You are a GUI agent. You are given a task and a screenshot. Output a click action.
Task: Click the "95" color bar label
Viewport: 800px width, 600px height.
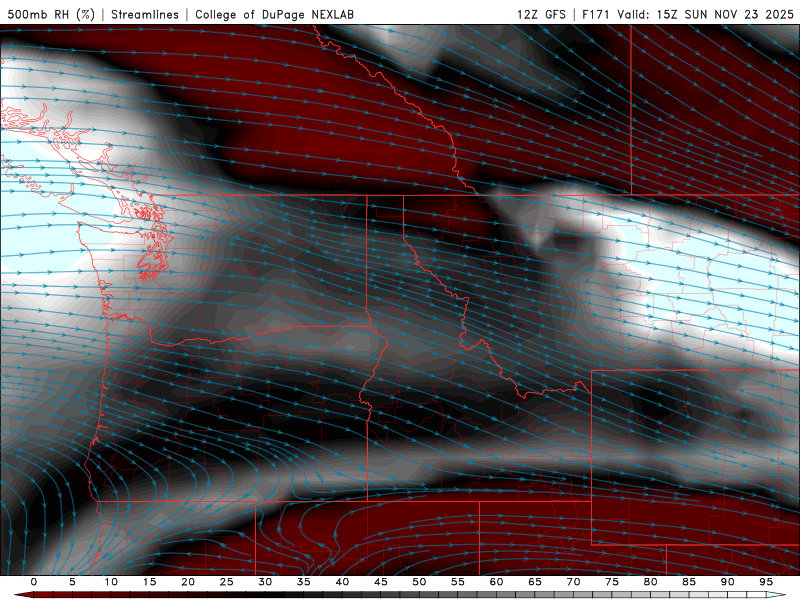click(766, 582)
